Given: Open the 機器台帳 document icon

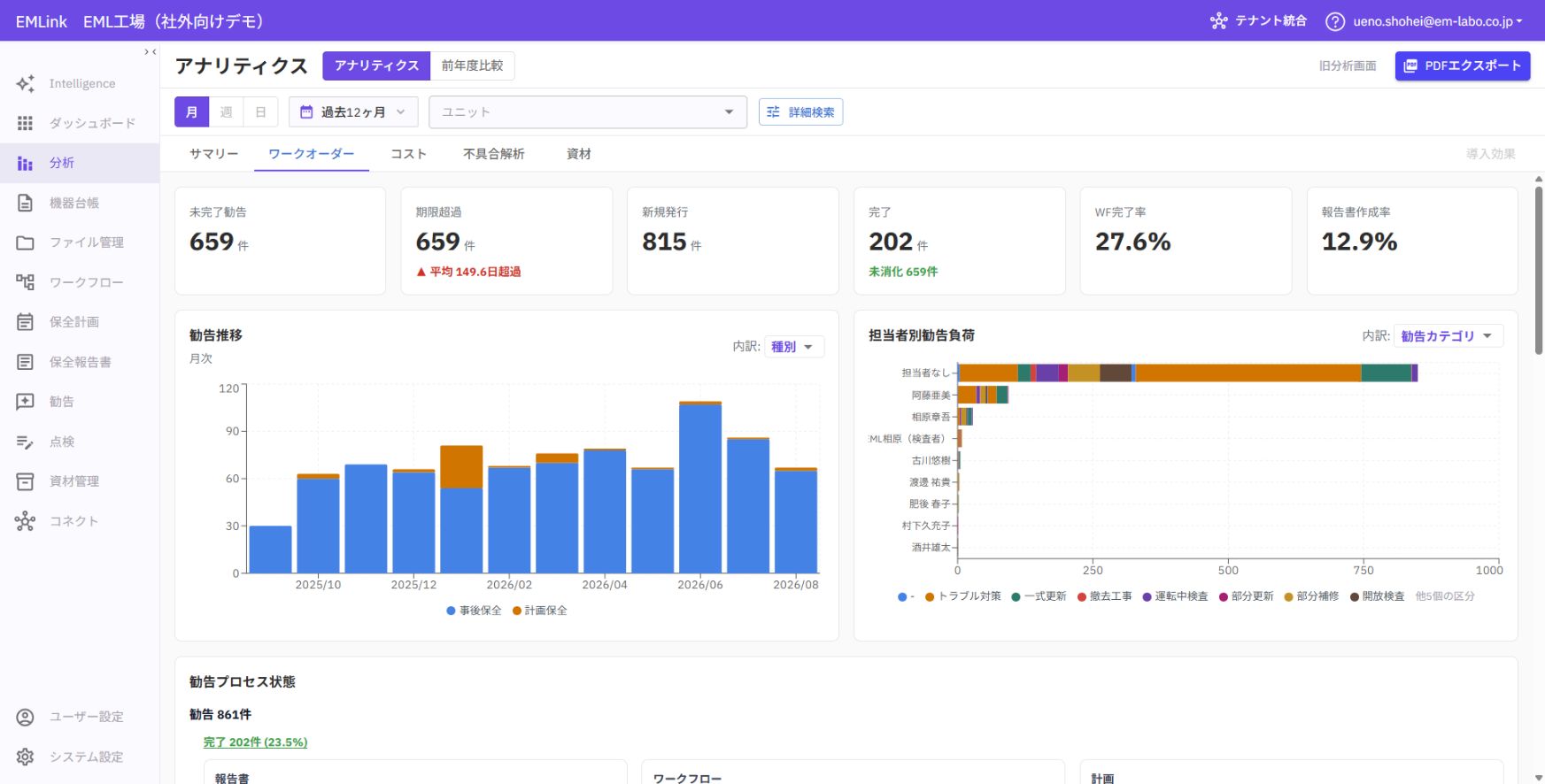Looking at the screenshot, I should [25, 203].
